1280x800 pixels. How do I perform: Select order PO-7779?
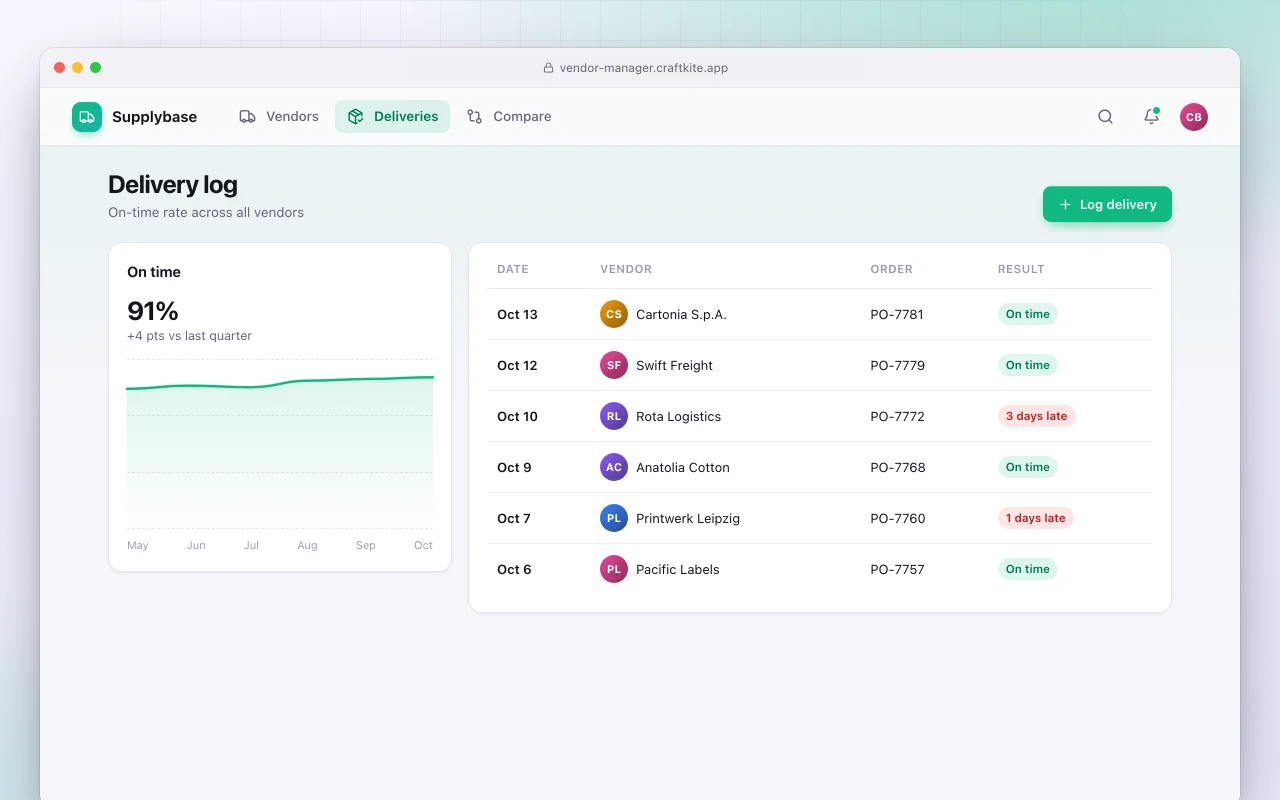pyautogui.click(x=897, y=365)
